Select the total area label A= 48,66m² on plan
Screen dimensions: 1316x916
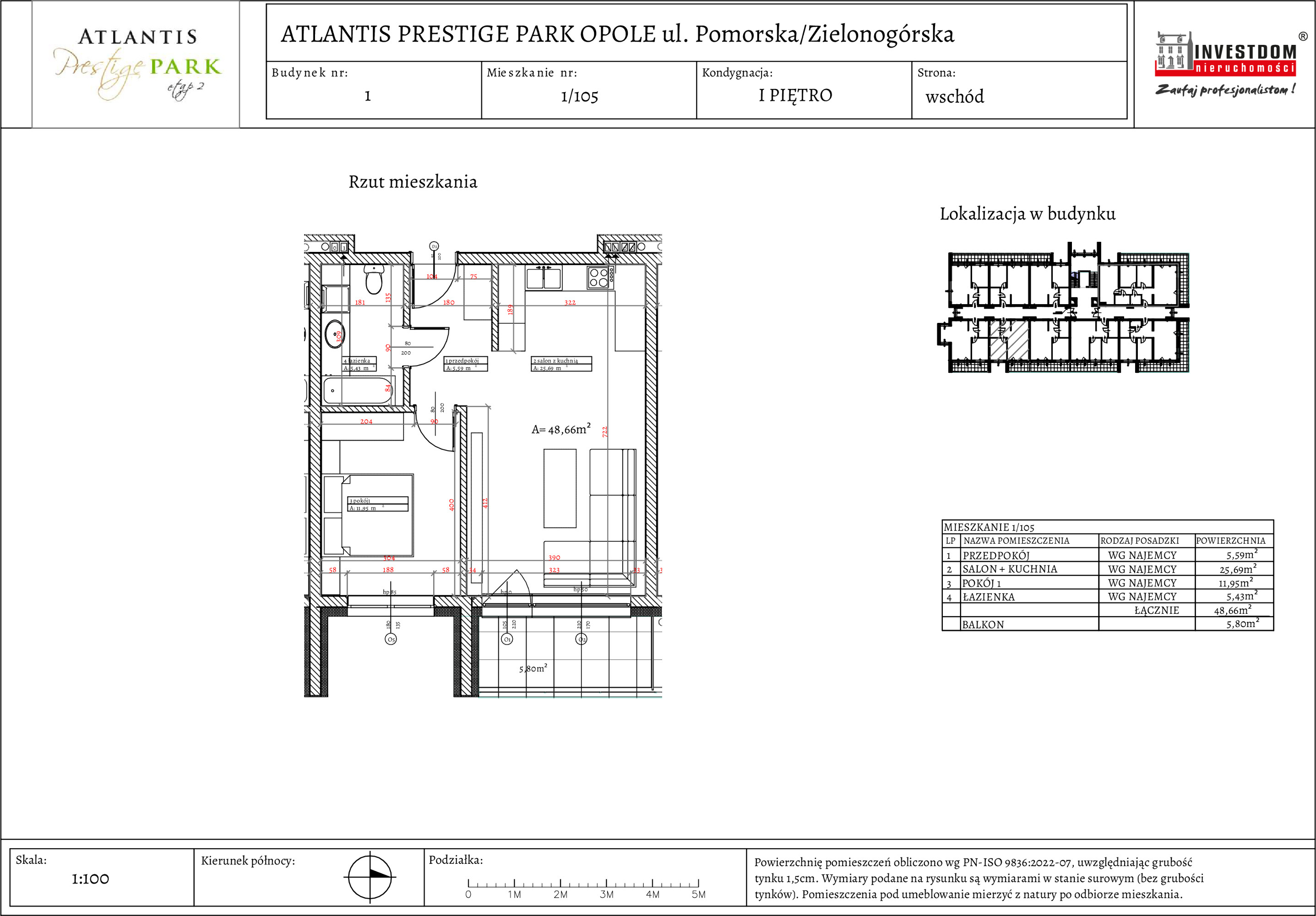(561, 429)
